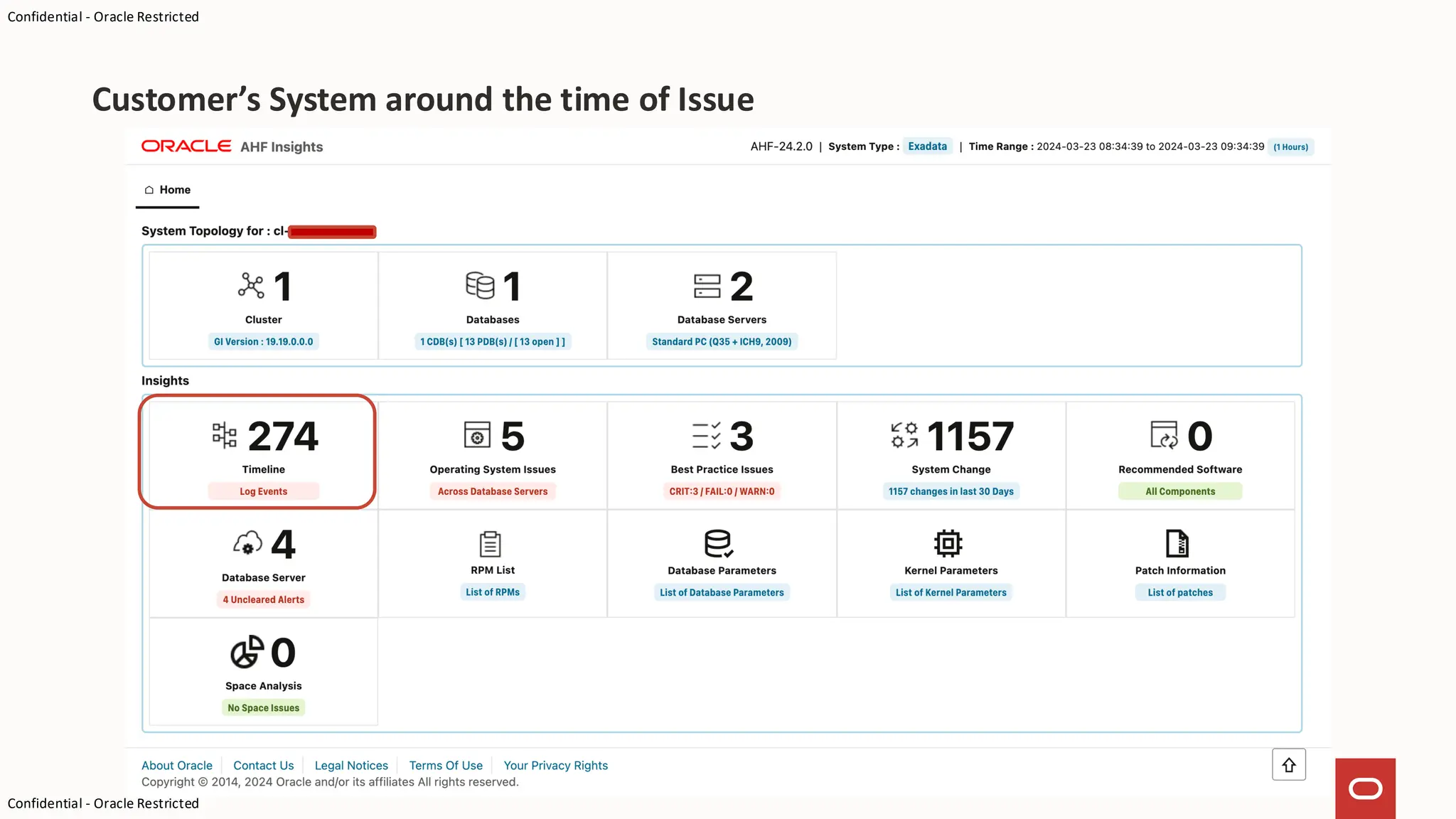Click the No Space Issues badge
1456x819 pixels.
264,707
